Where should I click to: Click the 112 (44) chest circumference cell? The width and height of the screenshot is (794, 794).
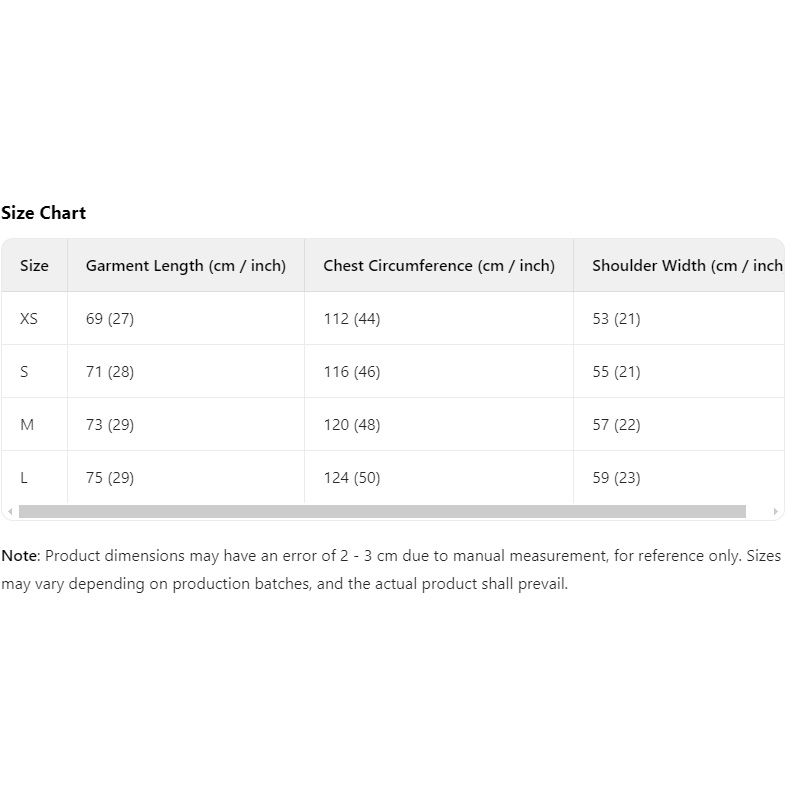(x=352, y=319)
